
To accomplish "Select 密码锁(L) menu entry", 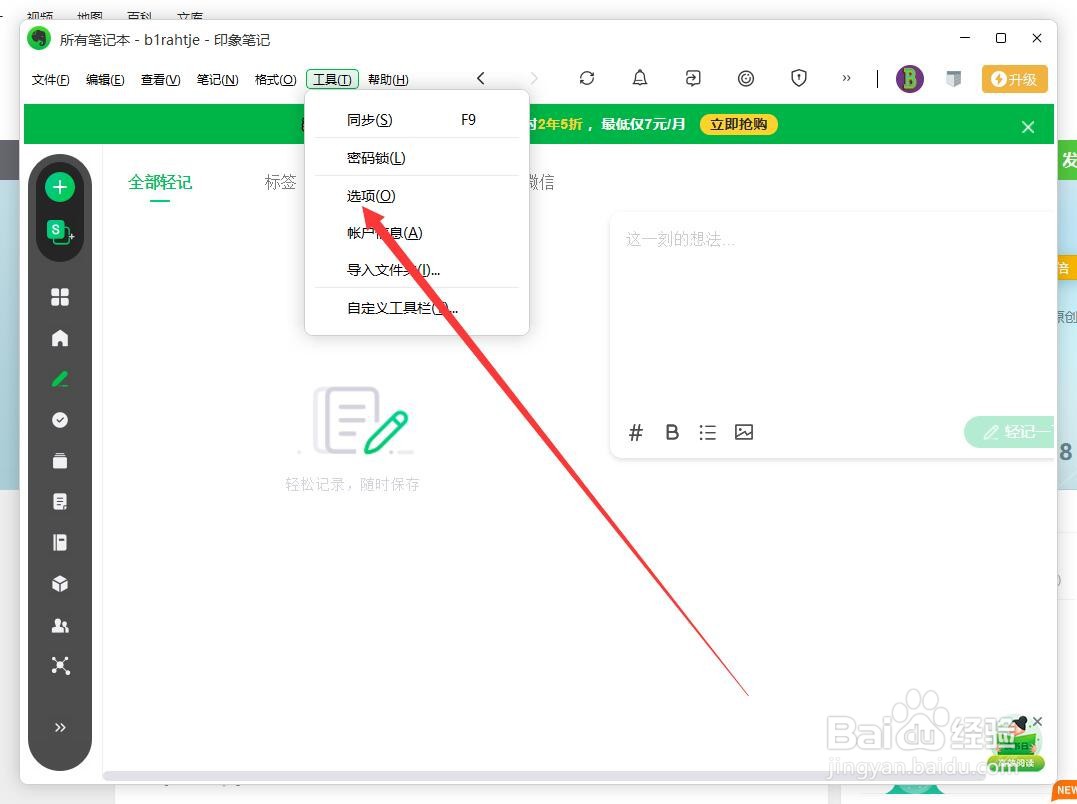I will [x=417, y=158].
